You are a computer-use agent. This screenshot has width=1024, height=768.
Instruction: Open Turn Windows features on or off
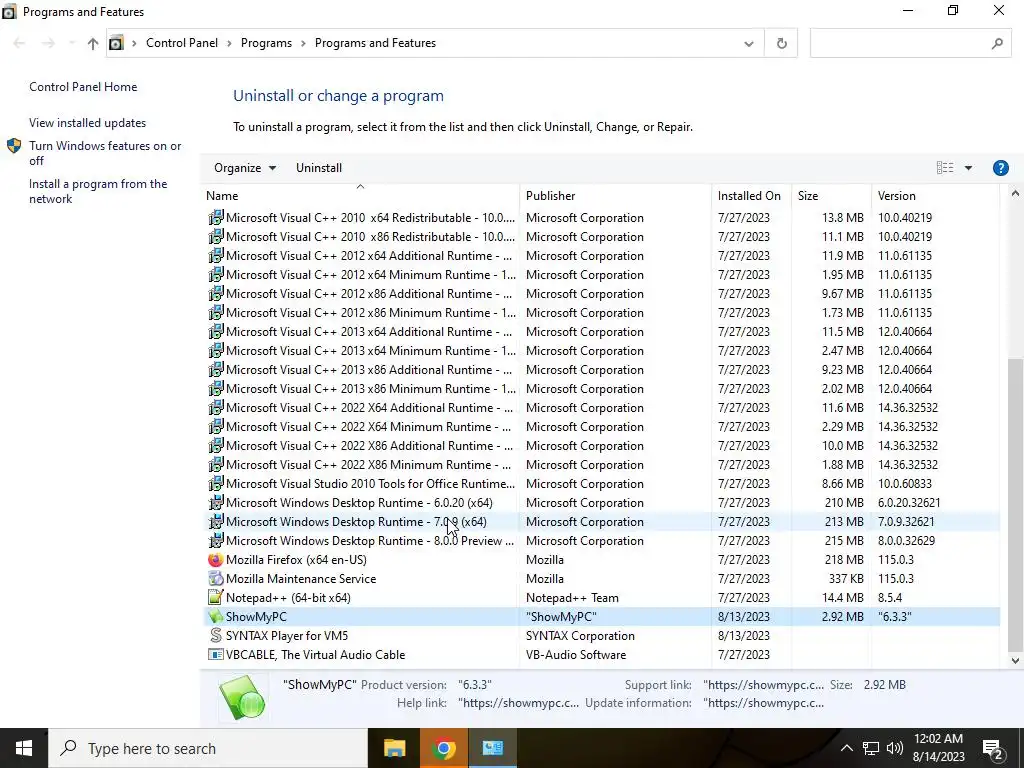point(105,153)
